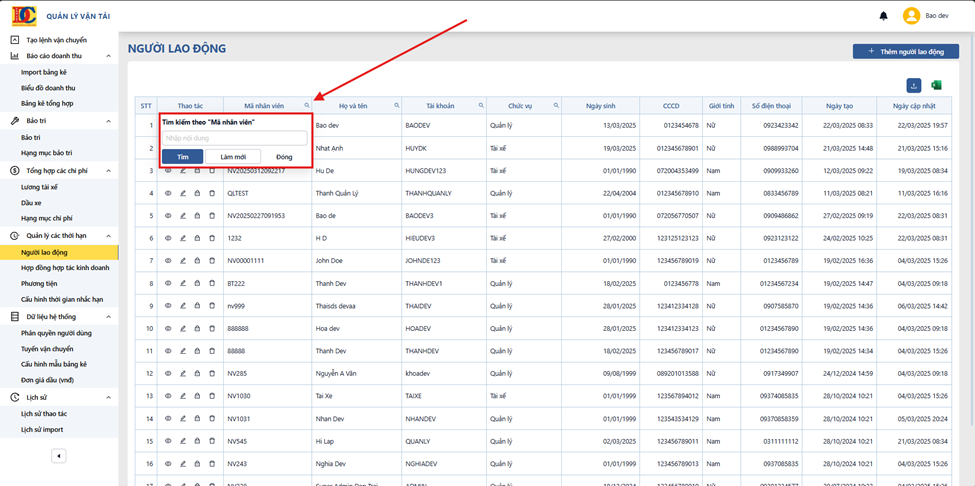Edit the nv999 employee row
Screen dimensions: 975x486
tap(183, 306)
